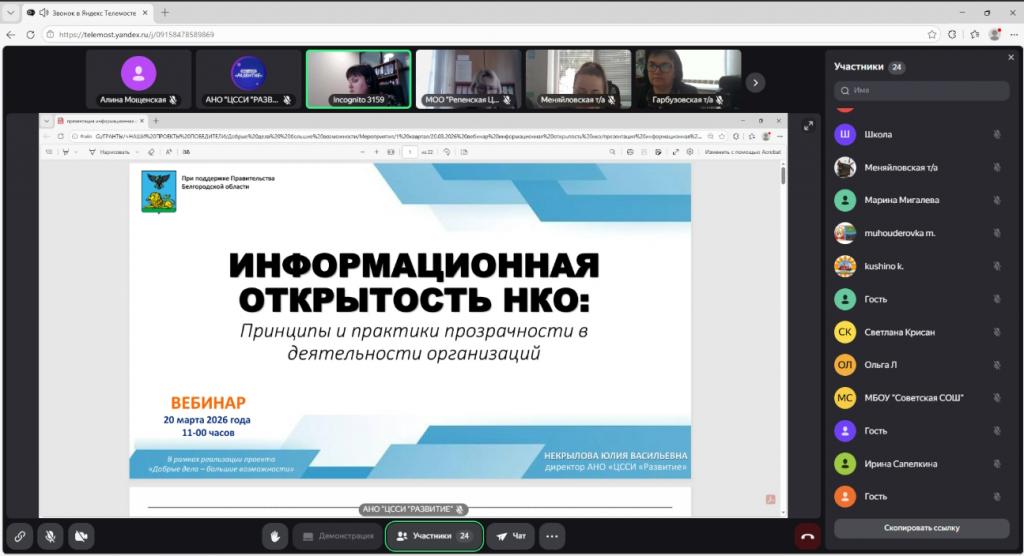This screenshot has width=1024, height=556.
Task: Click the telemost.yandex.ru address bar
Action: click(x=483, y=35)
